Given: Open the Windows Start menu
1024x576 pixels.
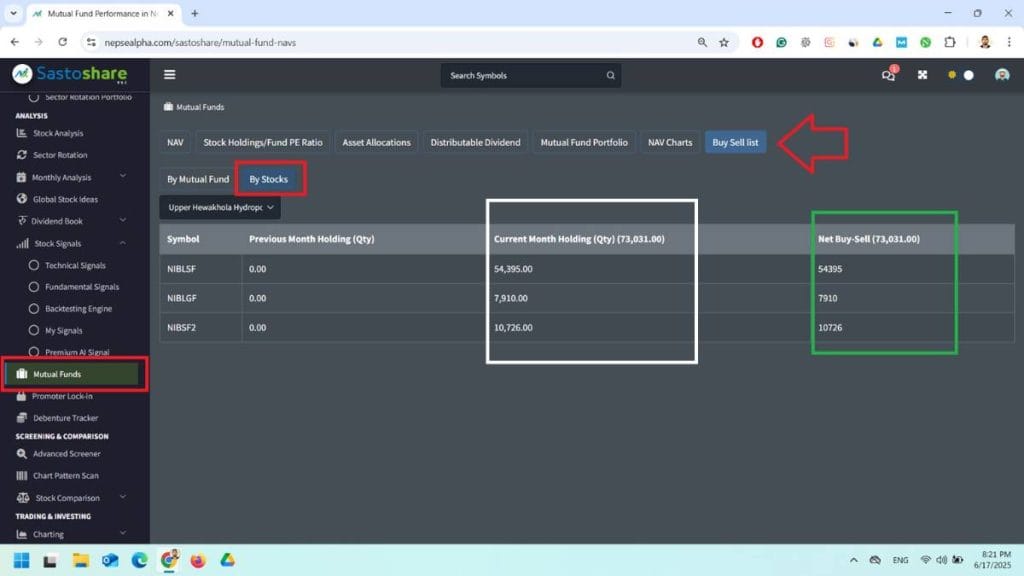Looking at the screenshot, I should pos(22,560).
